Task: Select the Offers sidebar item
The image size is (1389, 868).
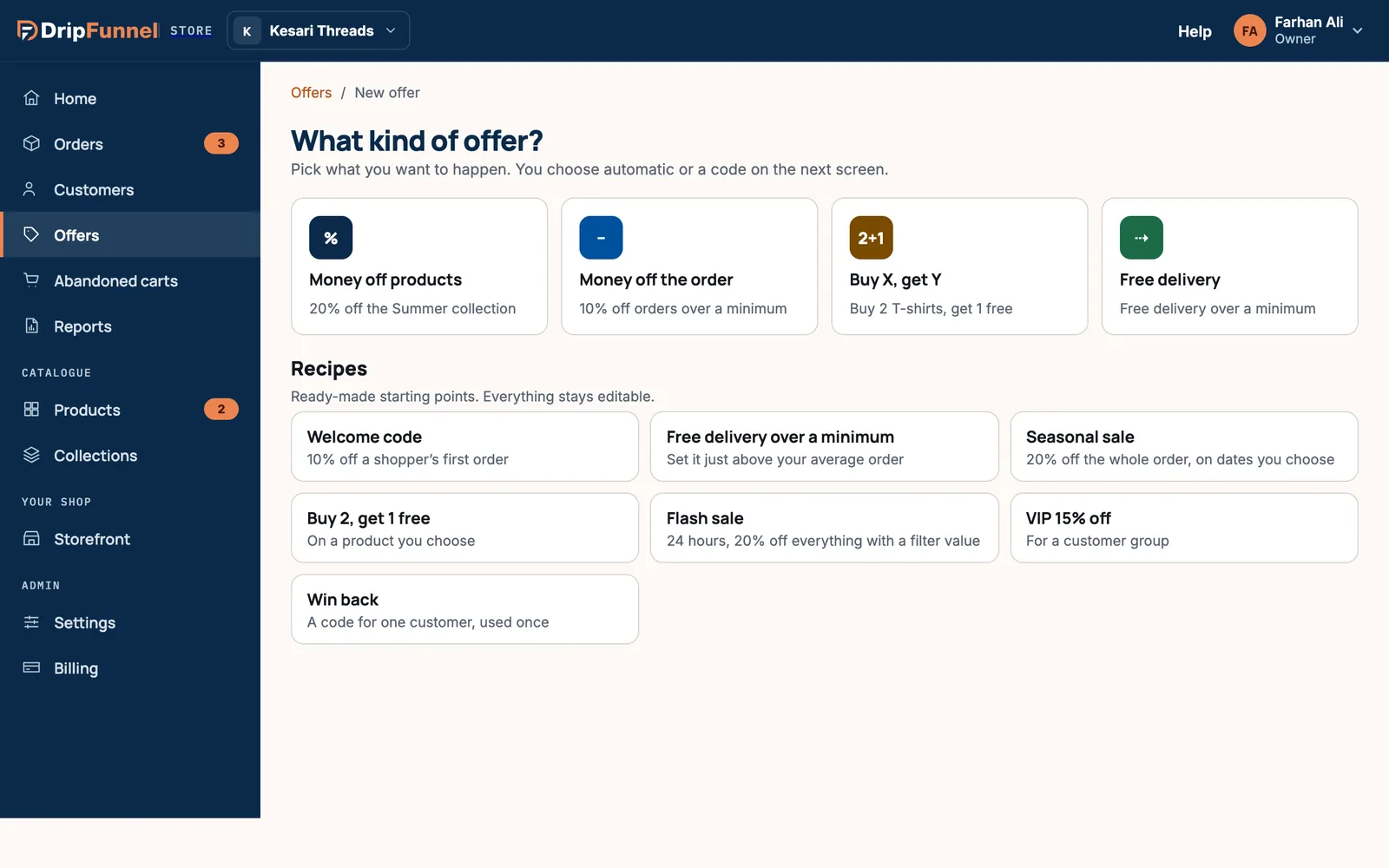Action: [x=130, y=234]
